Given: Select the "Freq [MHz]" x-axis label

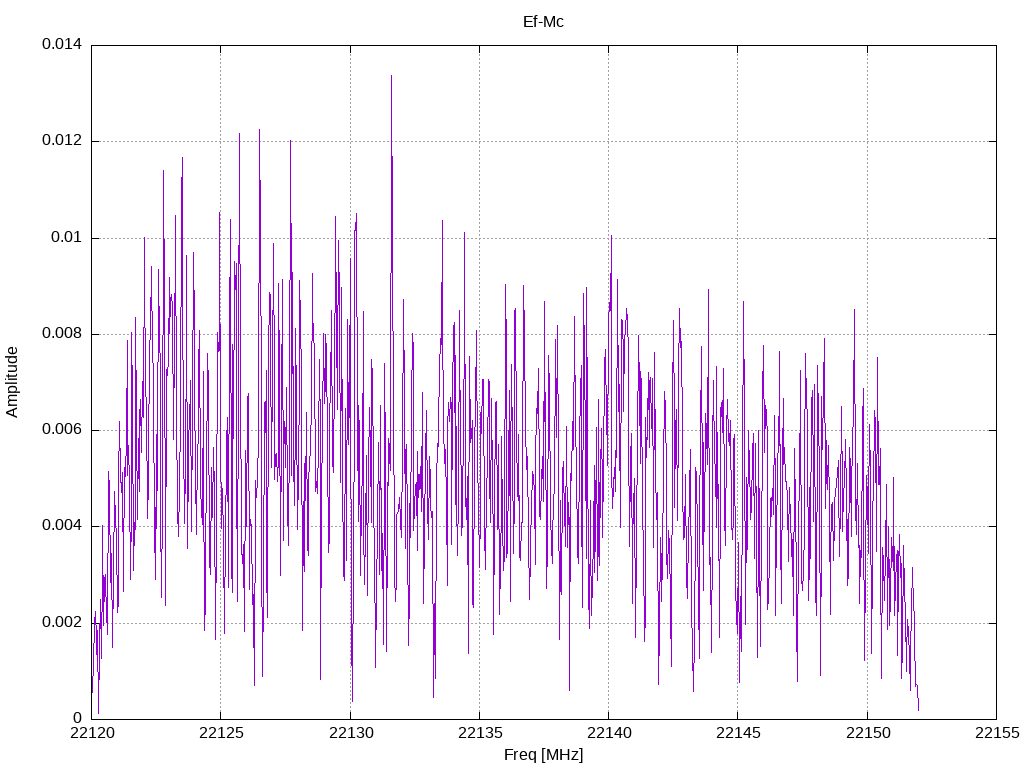Looking at the screenshot, I should [x=543, y=754].
